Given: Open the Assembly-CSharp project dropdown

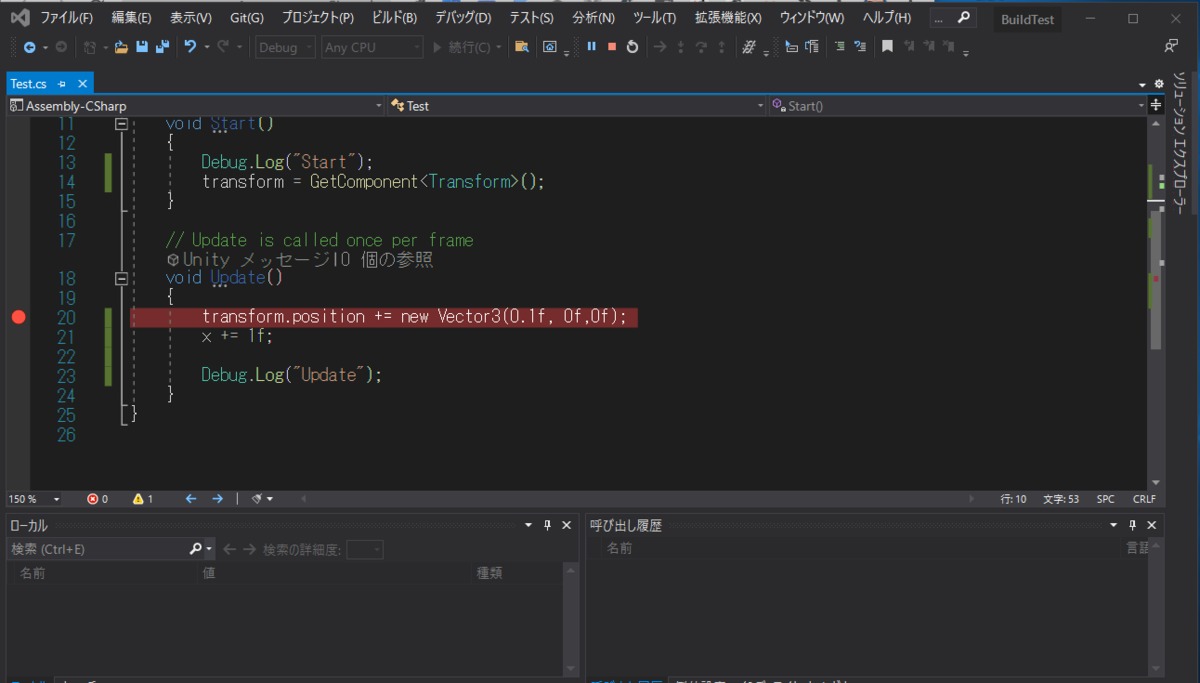Looking at the screenshot, I should (x=196, y=105).
